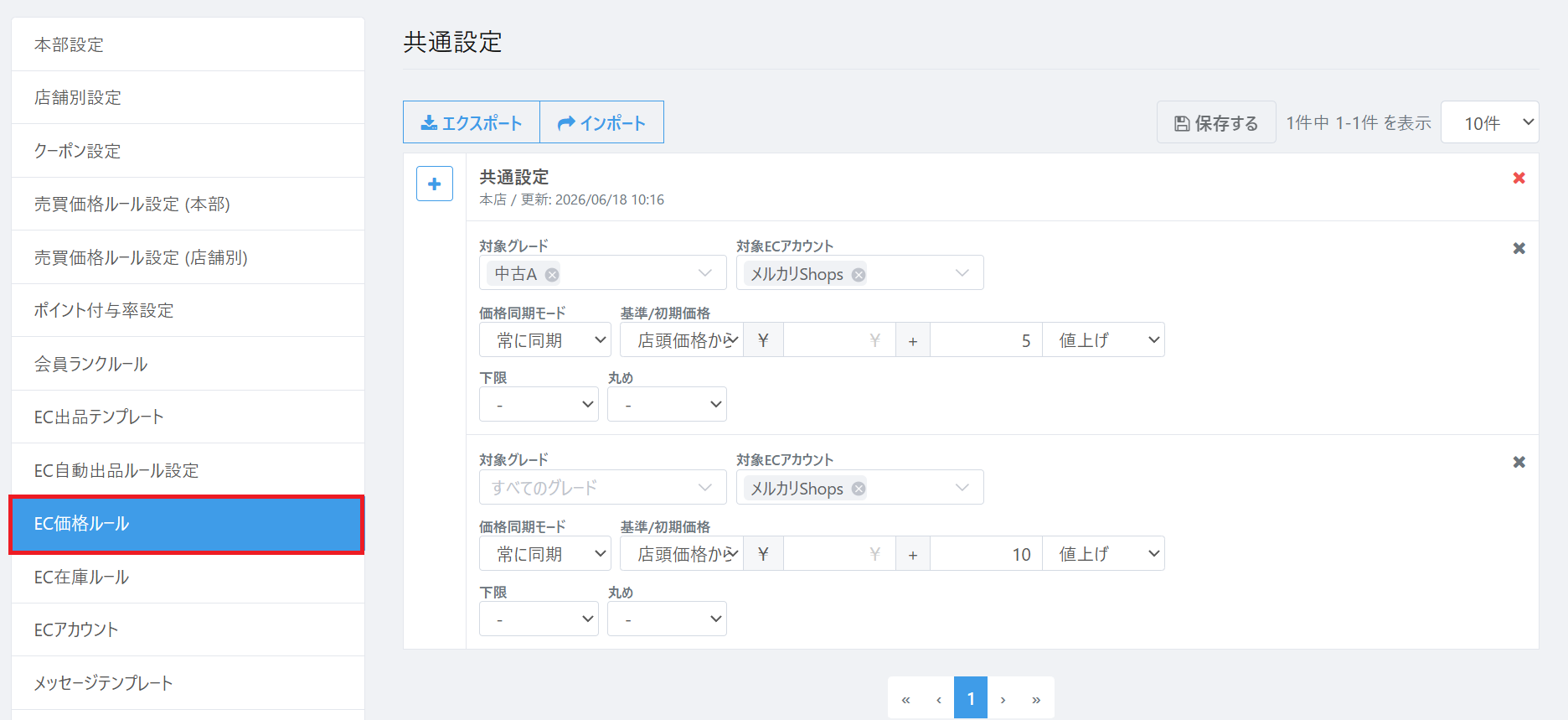Open 下限 dropdown in second rule
The image size is (1568, 720).
coord(539,619)
